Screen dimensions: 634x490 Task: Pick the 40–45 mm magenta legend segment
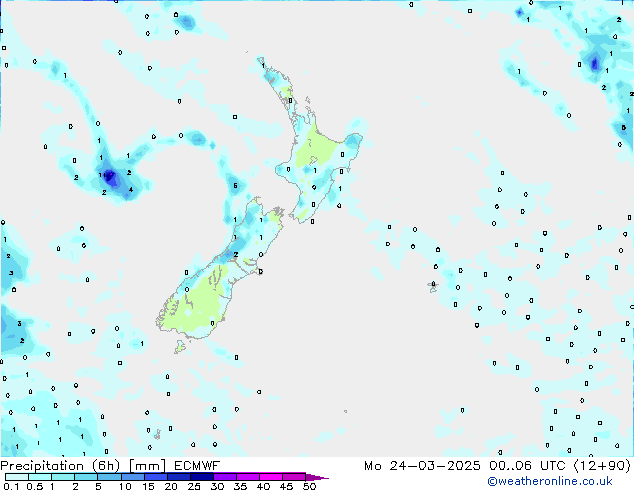coord(275,477)
